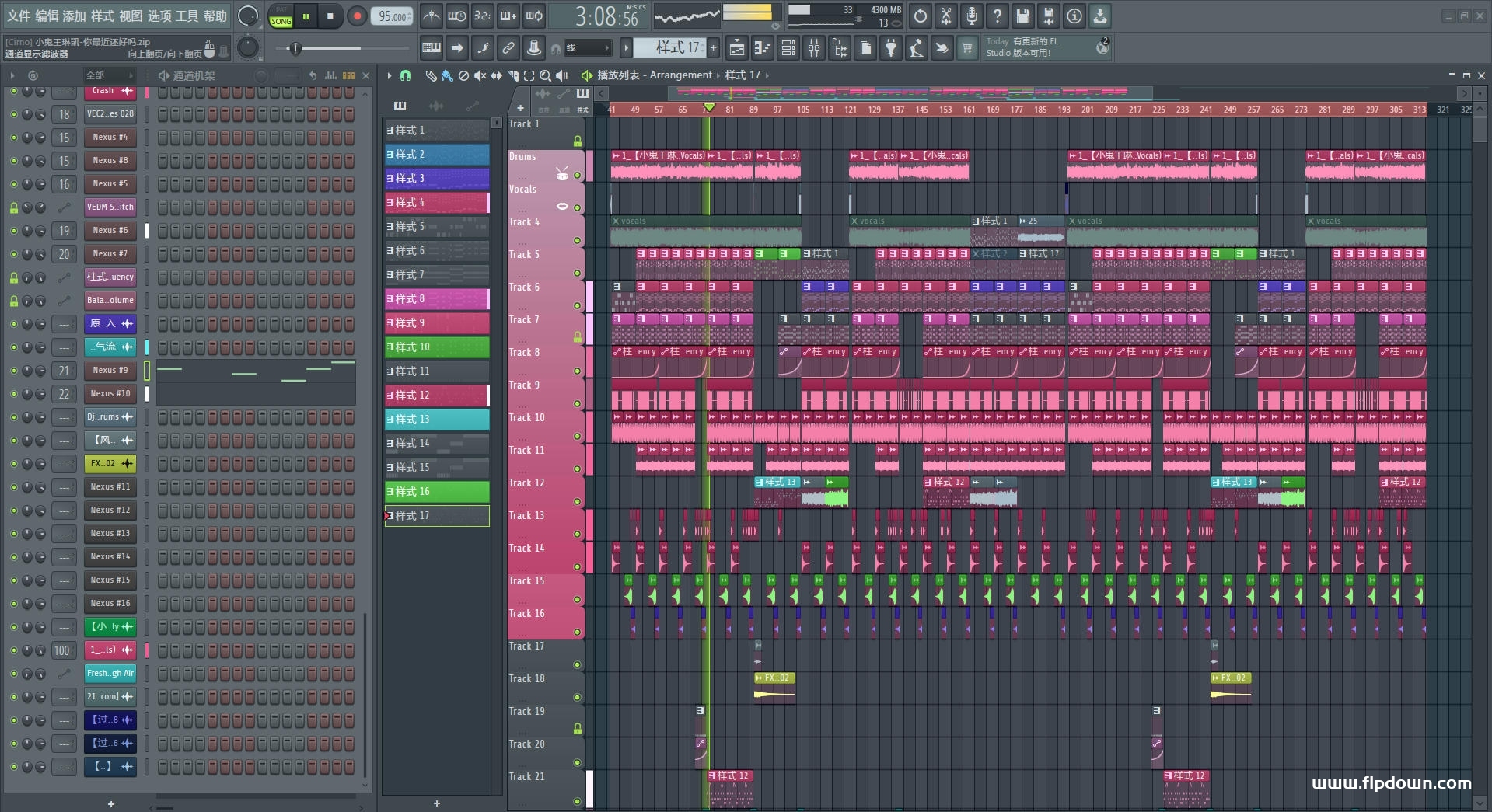Click the metronome icon
The width and height of the screenshot is (1492, 812).
click(432, 16)
